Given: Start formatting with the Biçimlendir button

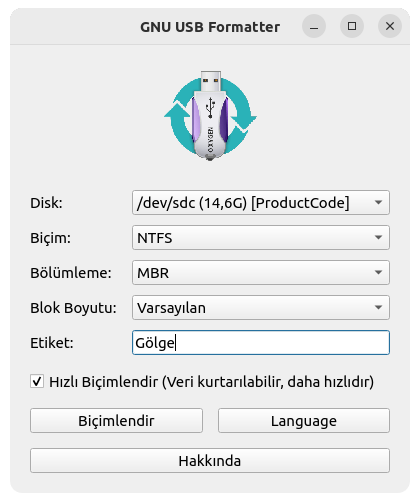Looking at the screenshot, I should pos(116,420).
